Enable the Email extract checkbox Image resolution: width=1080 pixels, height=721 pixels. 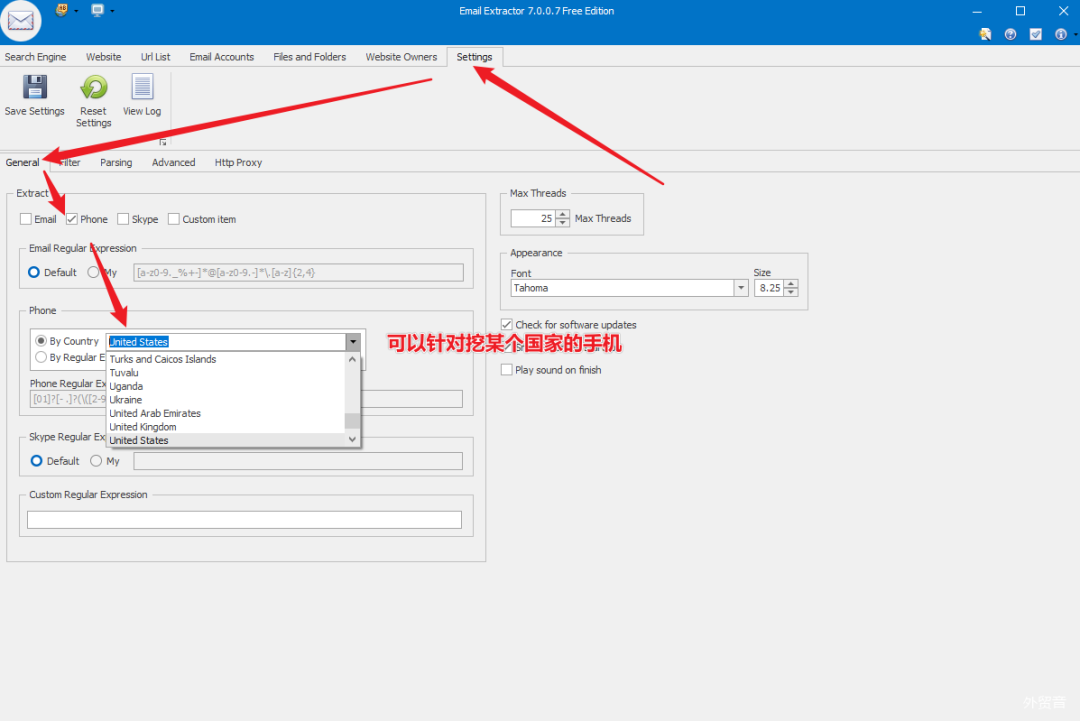[26, 219]
